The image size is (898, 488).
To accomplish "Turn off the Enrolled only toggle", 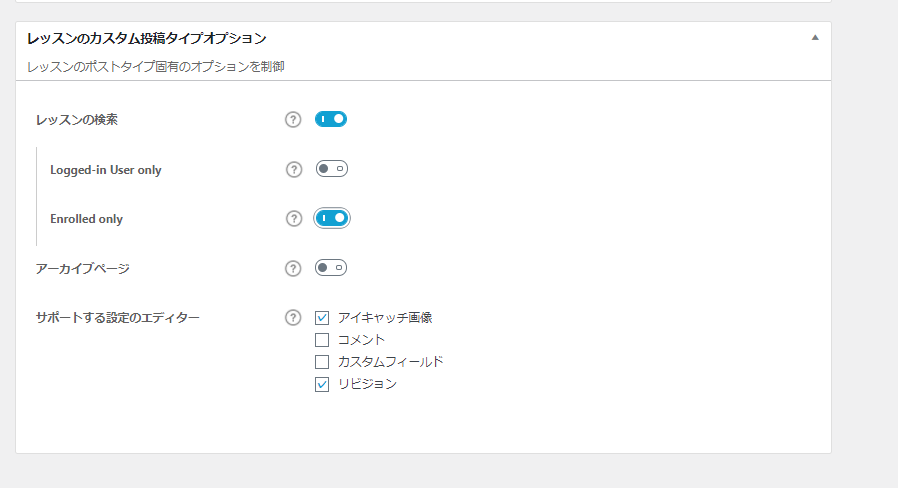I will (332, 218).
